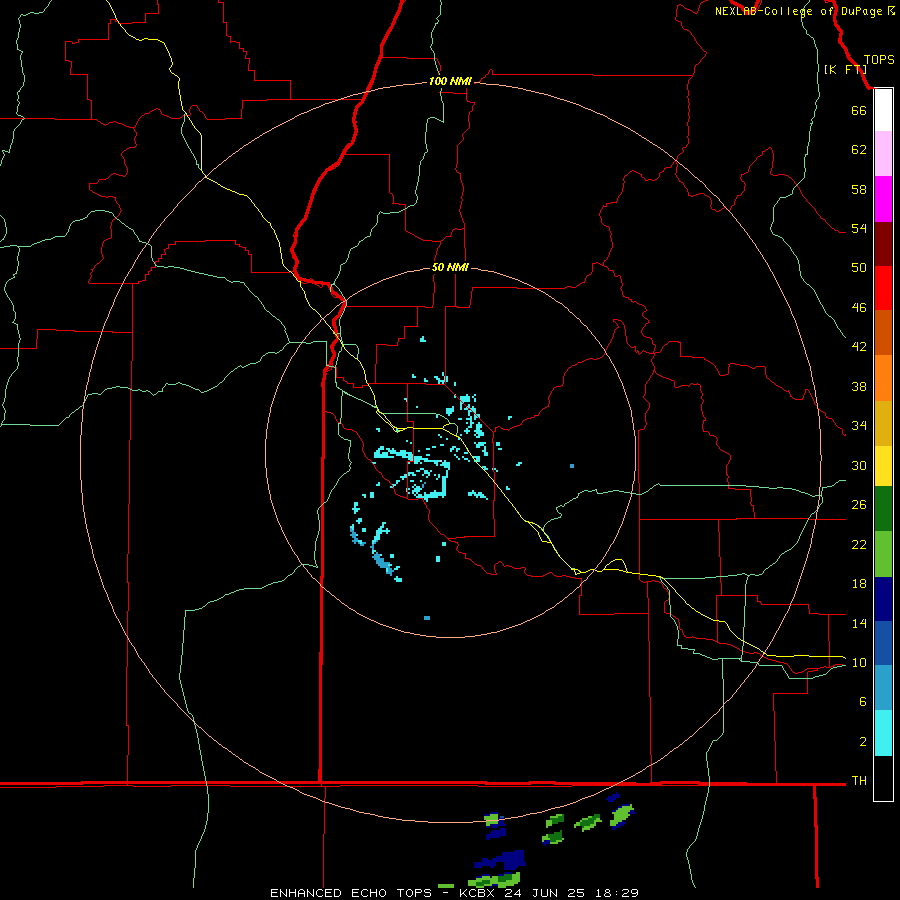Click the legend value "38"
This screenshot has height=900, width=900.
[859, 386]
